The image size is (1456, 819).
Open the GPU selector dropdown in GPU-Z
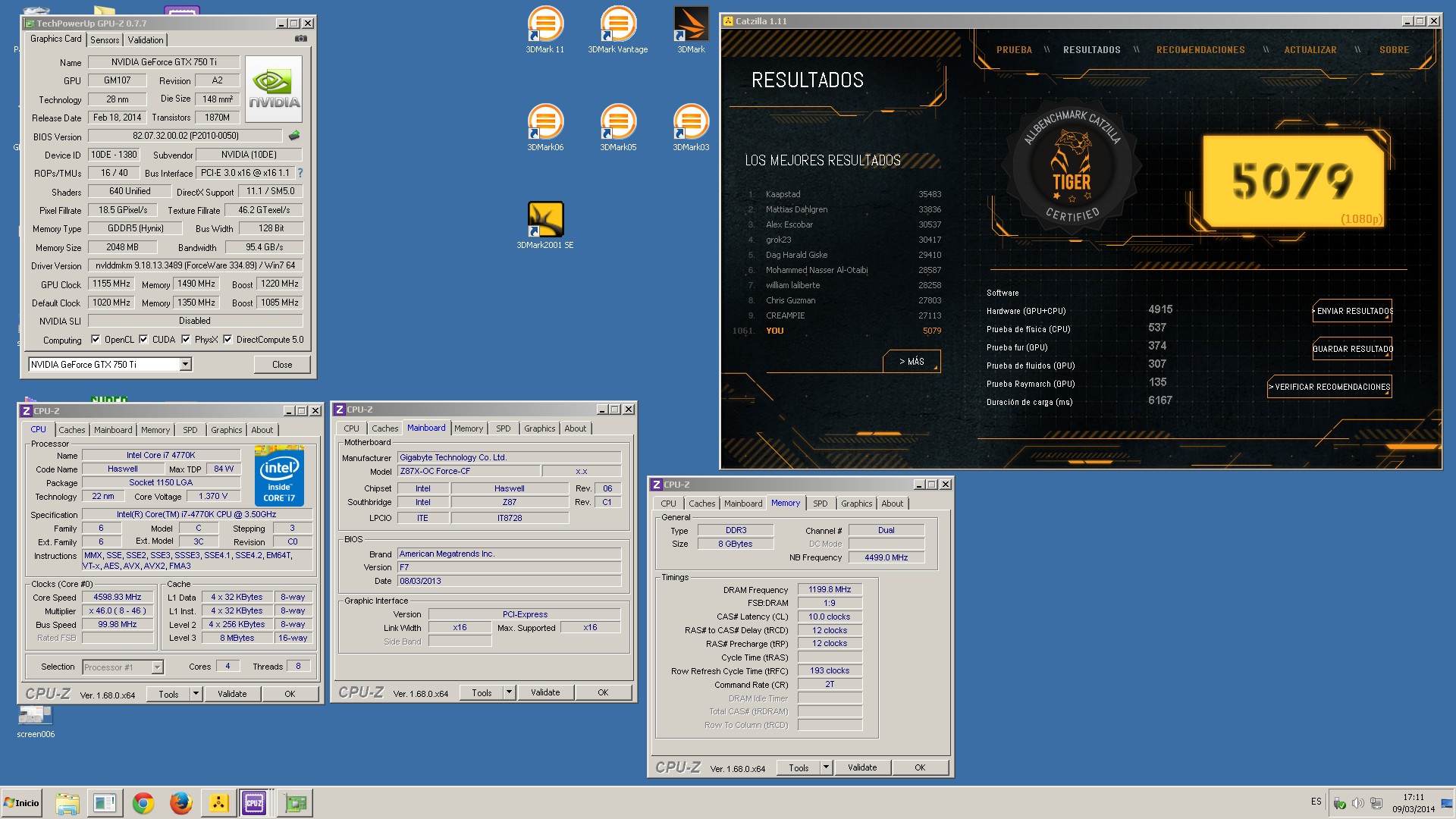point(185,365)
